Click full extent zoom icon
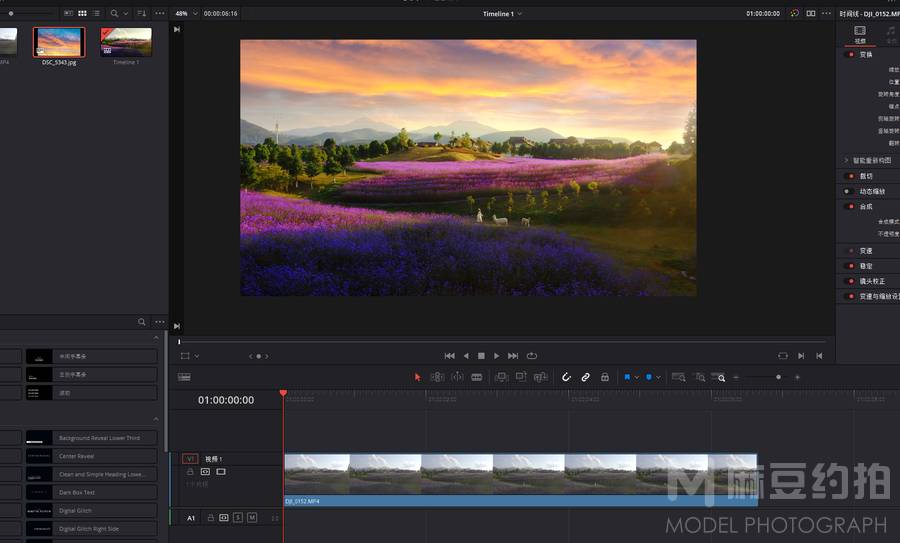 (x=678, y=377)
